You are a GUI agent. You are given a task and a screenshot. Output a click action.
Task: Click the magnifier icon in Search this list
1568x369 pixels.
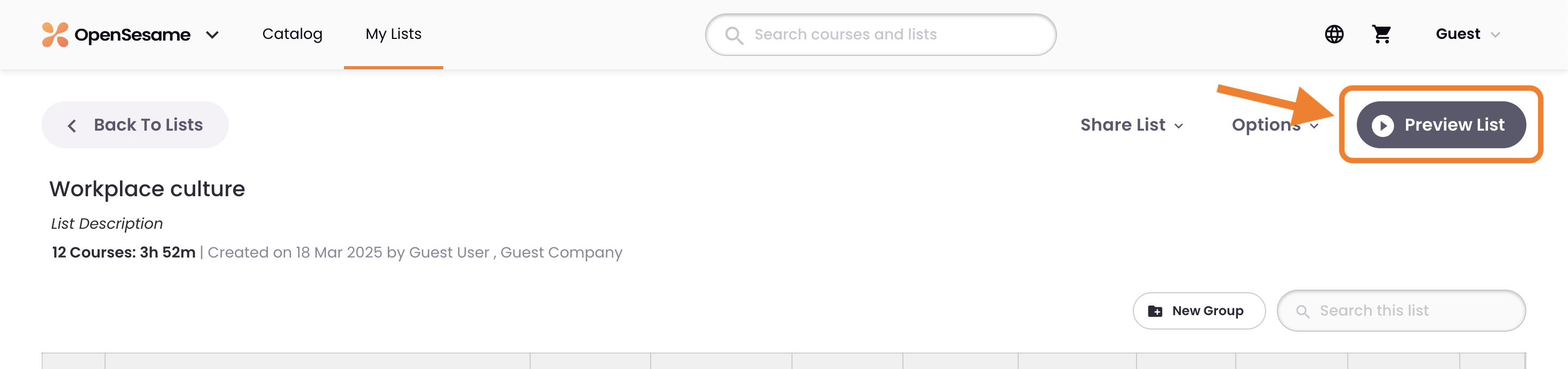1302,310
